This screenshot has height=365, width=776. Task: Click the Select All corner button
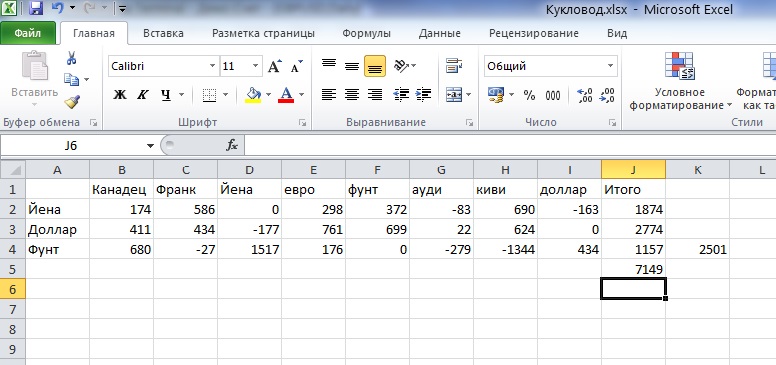12,170
